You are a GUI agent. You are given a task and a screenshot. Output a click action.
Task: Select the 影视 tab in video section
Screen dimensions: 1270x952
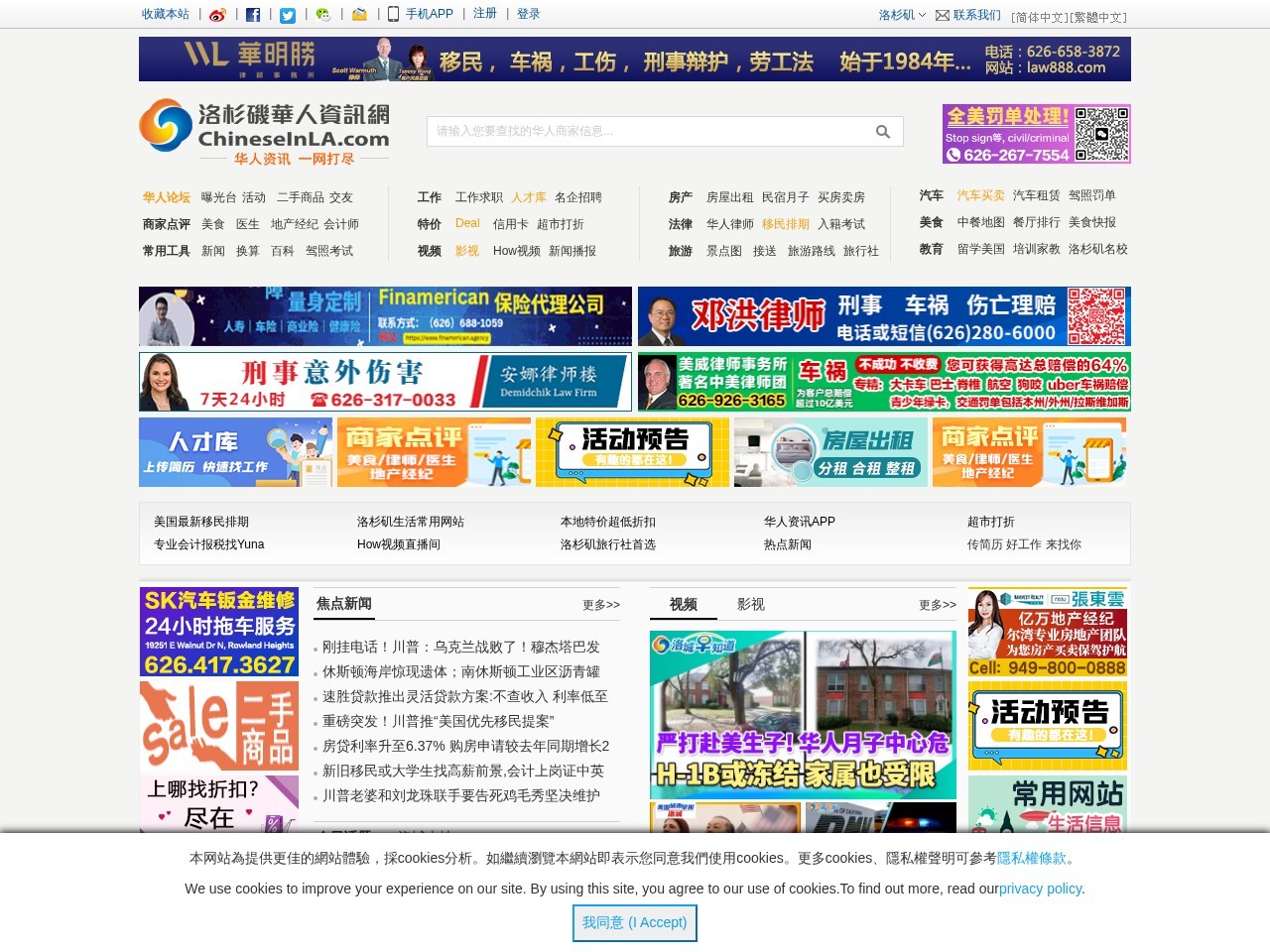point(751,604)
